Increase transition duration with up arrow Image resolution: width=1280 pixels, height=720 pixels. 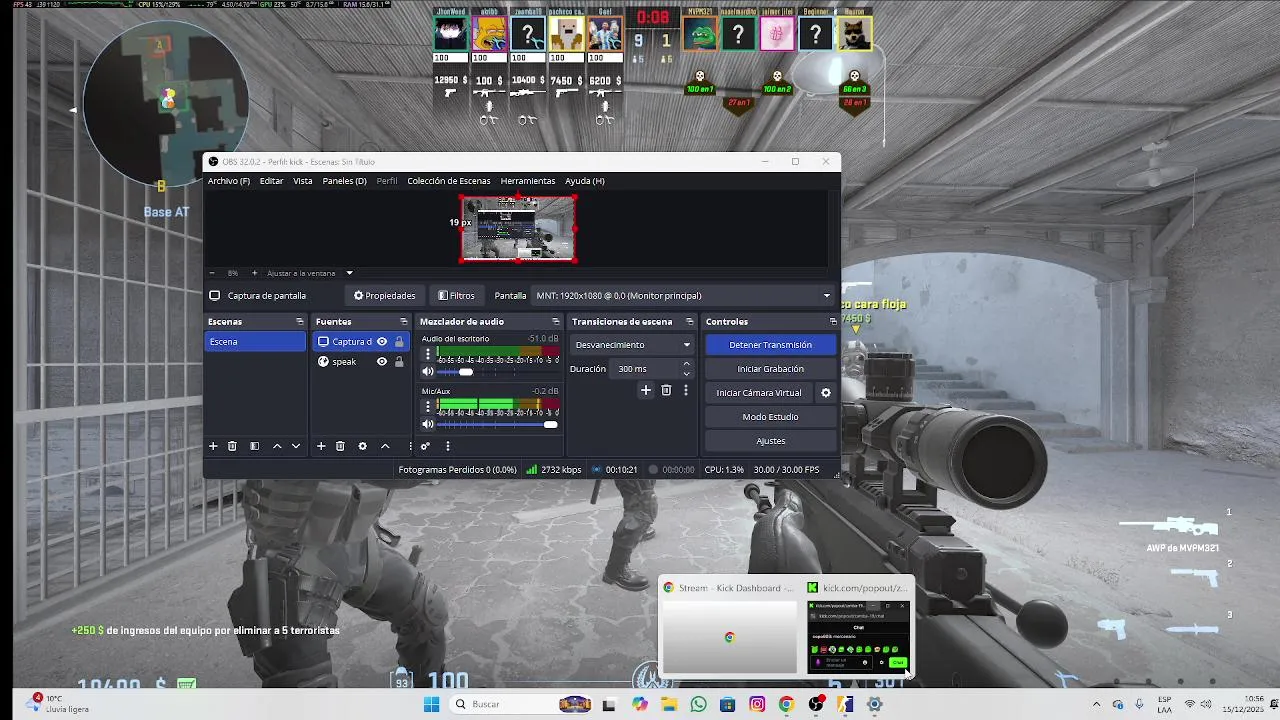coord(686,365)
